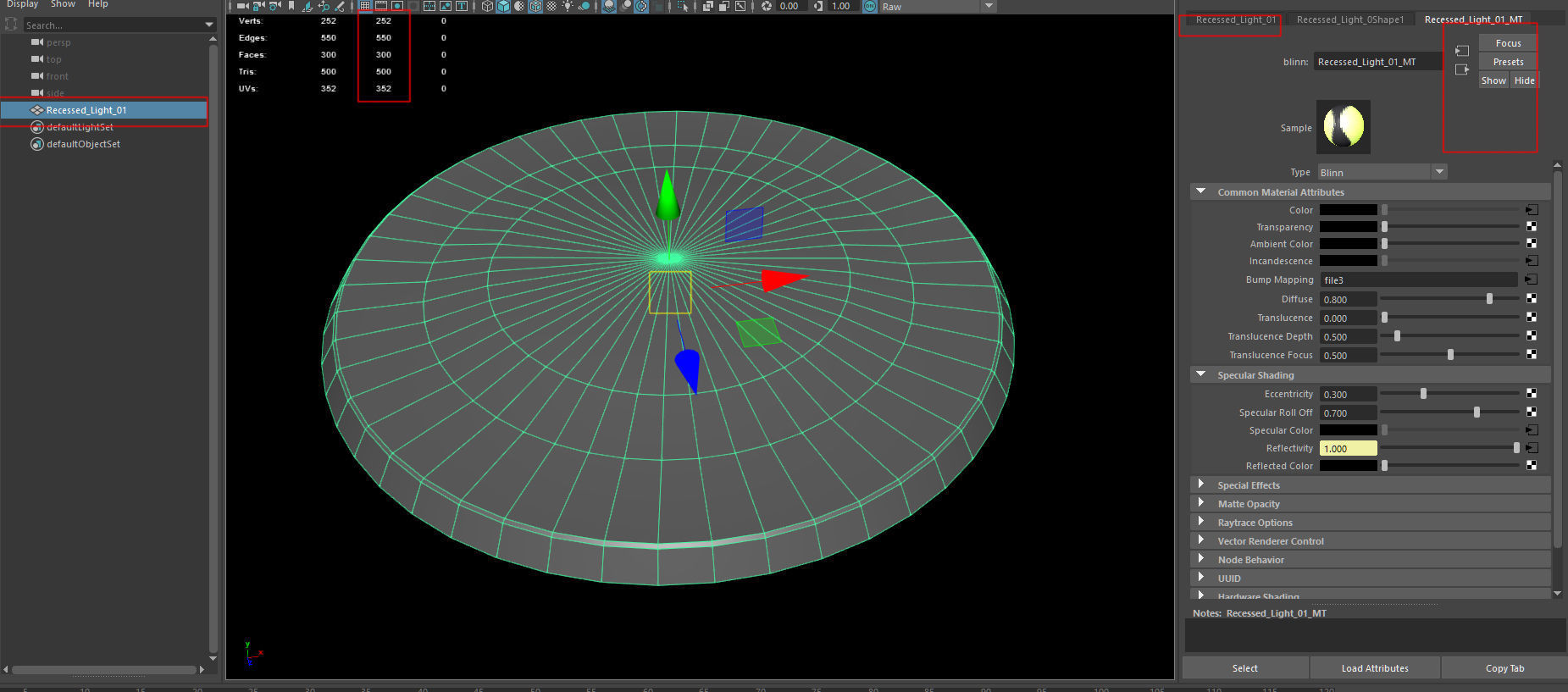Click the Multisample Anti-aliasing icon
The image size is (1568, 692).
click(x=642, y=6)
